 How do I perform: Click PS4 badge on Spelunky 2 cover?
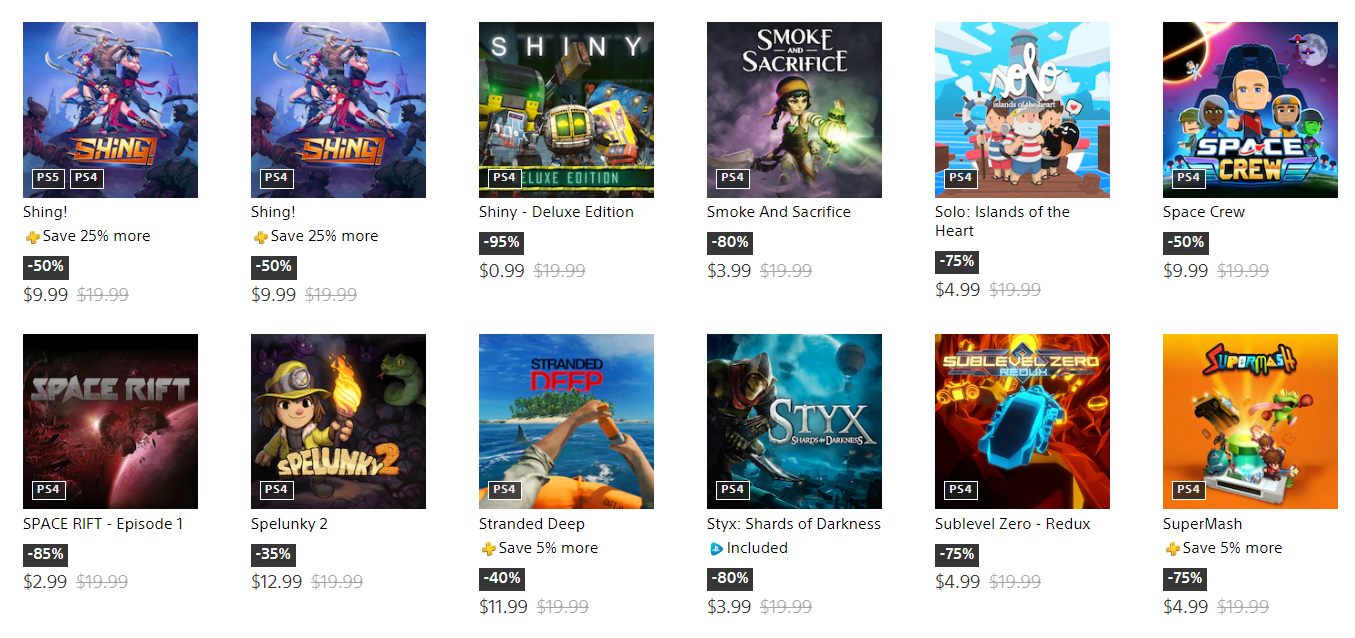click(x=276, y=490)
